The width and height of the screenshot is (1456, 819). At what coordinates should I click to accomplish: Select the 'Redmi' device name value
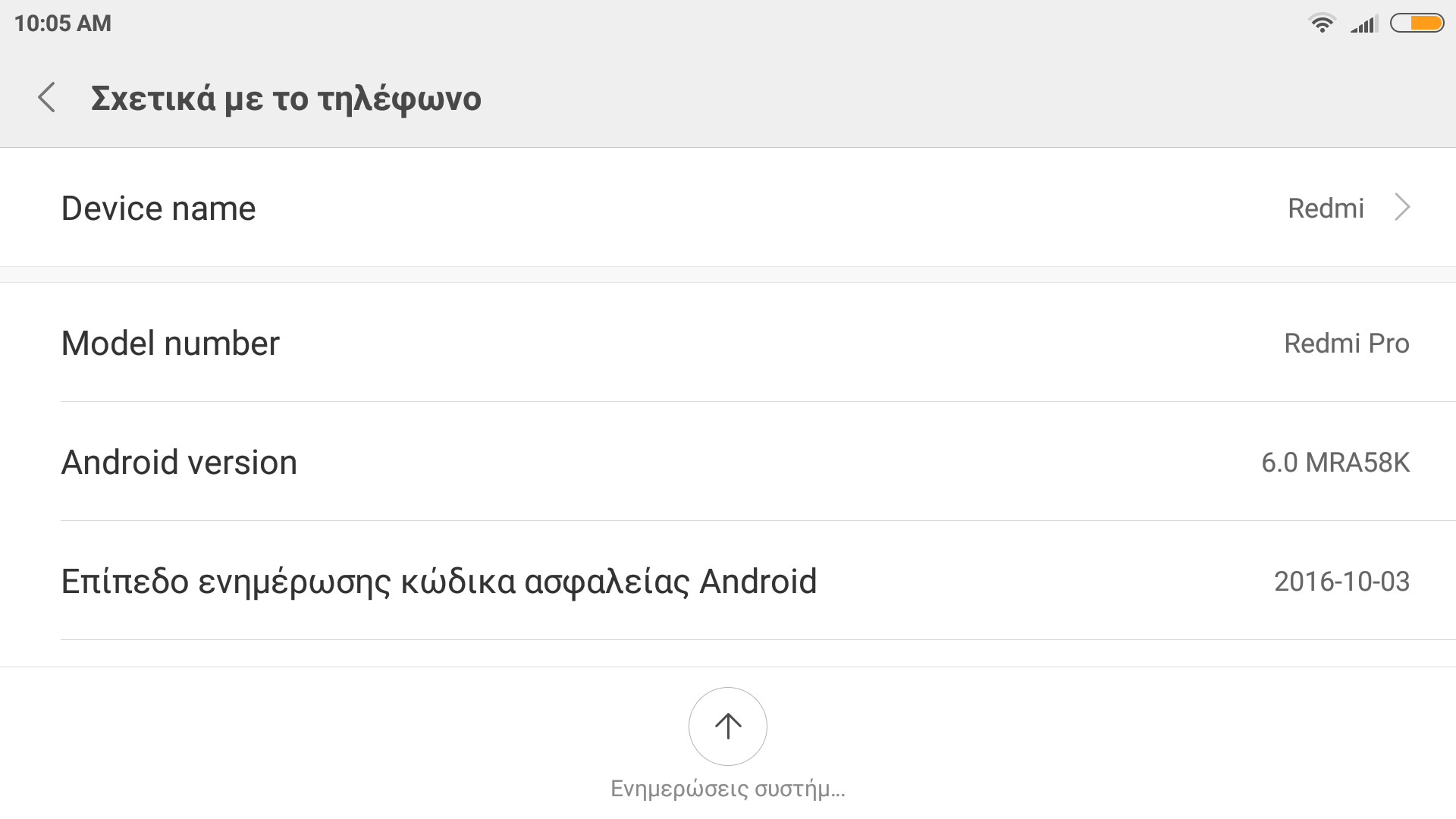coord(1326,209)
